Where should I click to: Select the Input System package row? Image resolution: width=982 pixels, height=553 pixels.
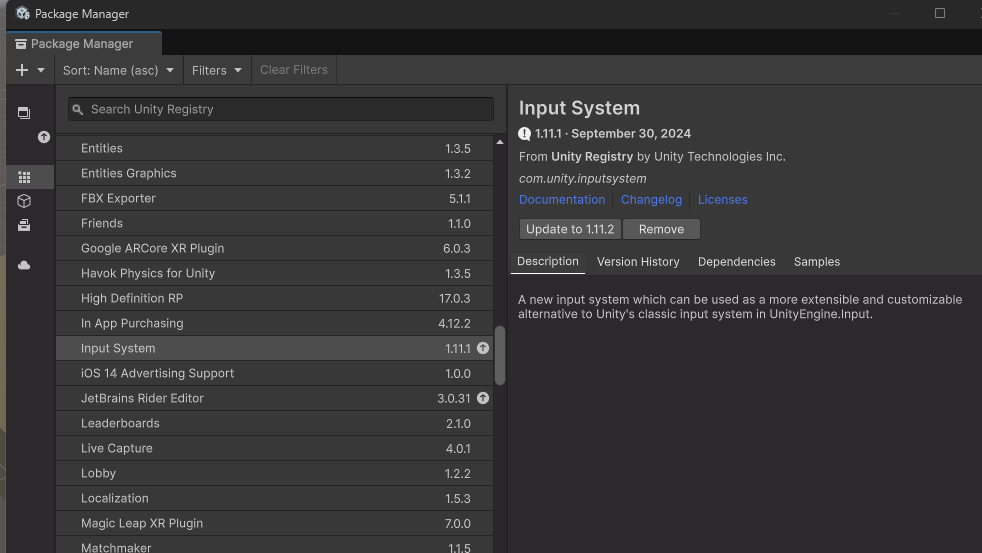point(274,348)
